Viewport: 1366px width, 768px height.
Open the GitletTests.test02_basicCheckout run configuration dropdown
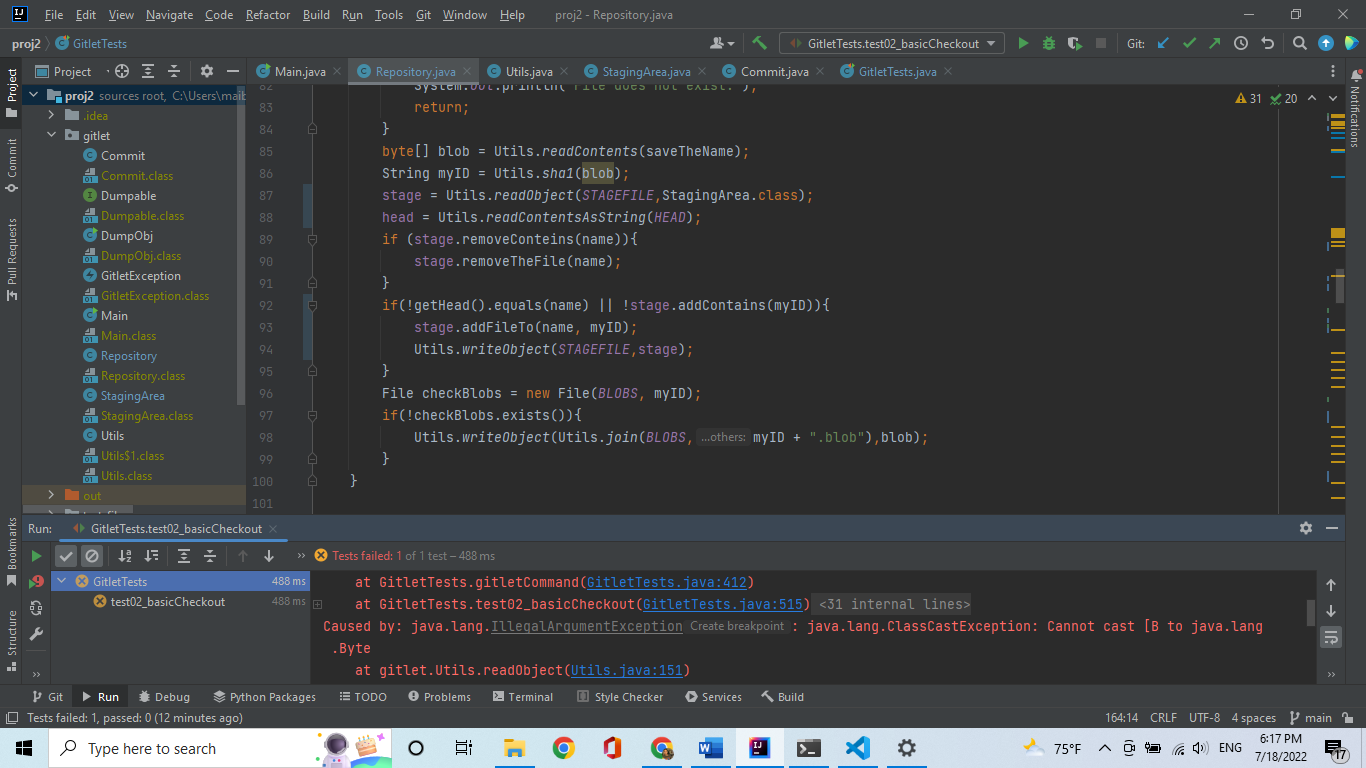[x=893, y=43]
